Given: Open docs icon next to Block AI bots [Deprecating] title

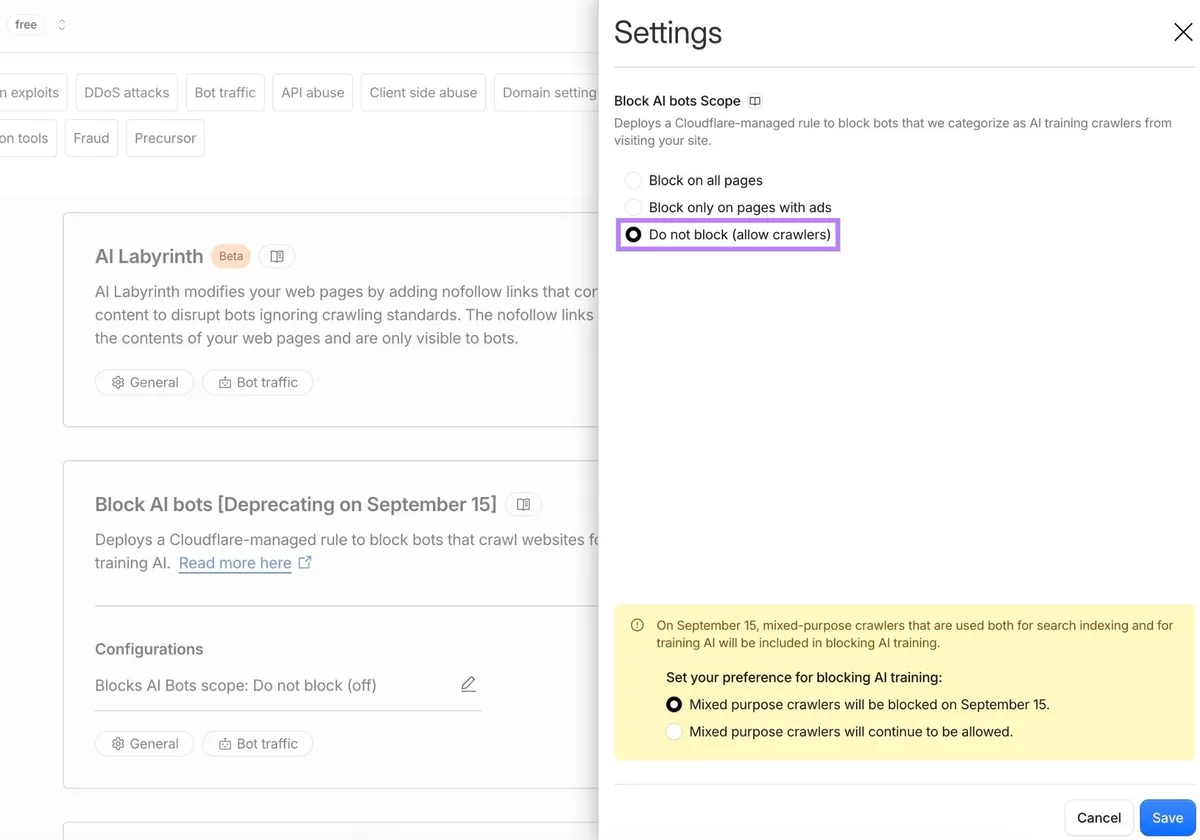Looking at the screenshot, I should pyautogui.click(x=523, y=504).
